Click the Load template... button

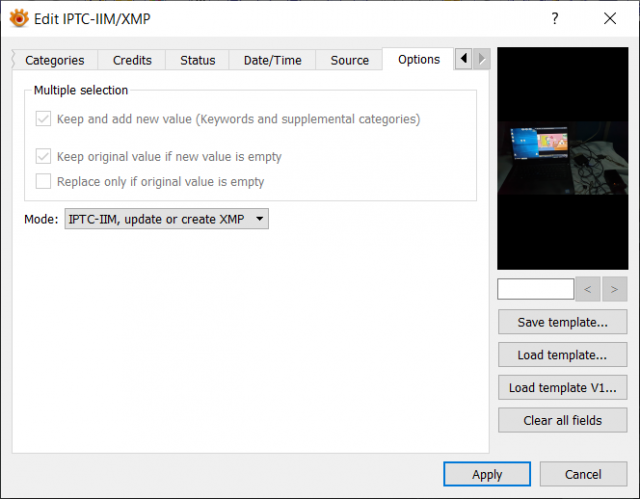(562, 355)
